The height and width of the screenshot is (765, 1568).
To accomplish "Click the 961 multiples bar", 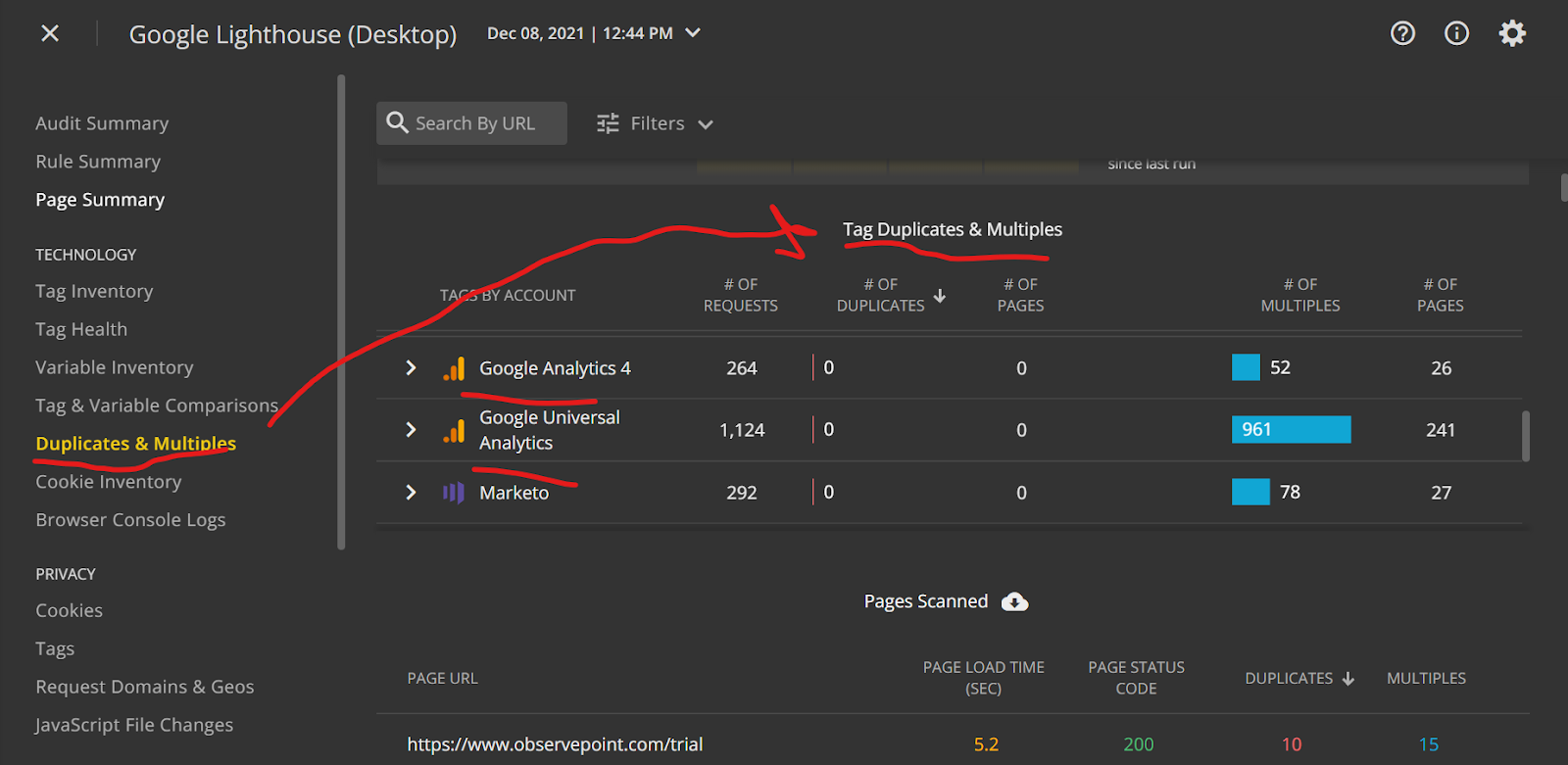I will pyautogui.click(x=1291, y=429).
